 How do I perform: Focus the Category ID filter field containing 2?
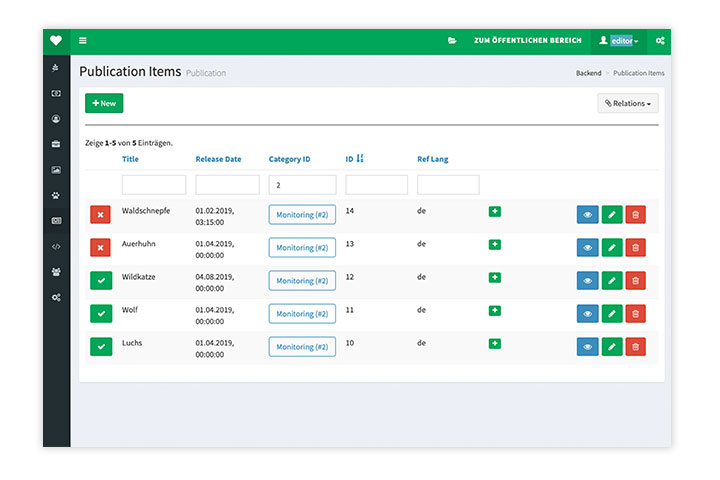click(302, 185)
